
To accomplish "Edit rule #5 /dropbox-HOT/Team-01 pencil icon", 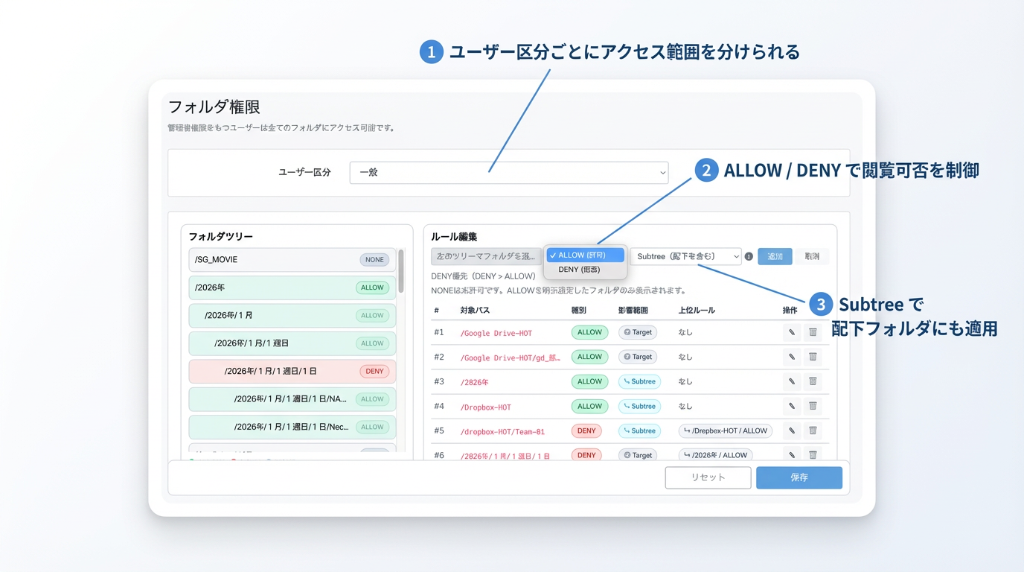I will (x=792, y=431).
